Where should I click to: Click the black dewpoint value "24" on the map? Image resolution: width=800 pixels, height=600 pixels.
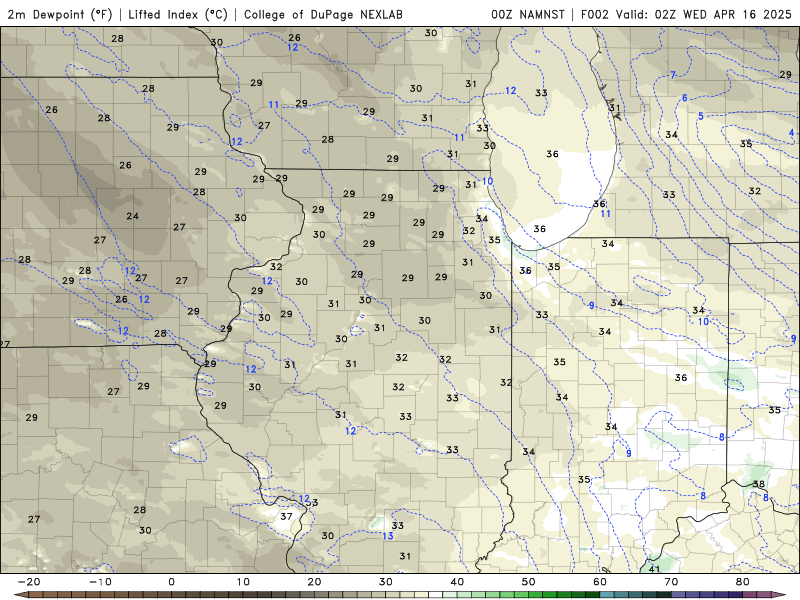133,216
